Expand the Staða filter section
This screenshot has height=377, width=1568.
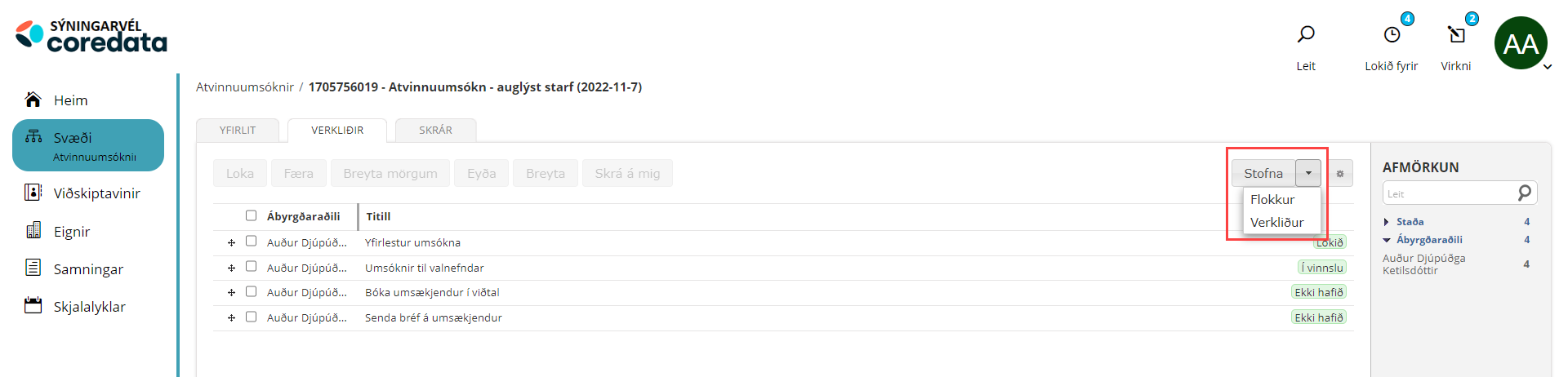(x=1387, y=222)
